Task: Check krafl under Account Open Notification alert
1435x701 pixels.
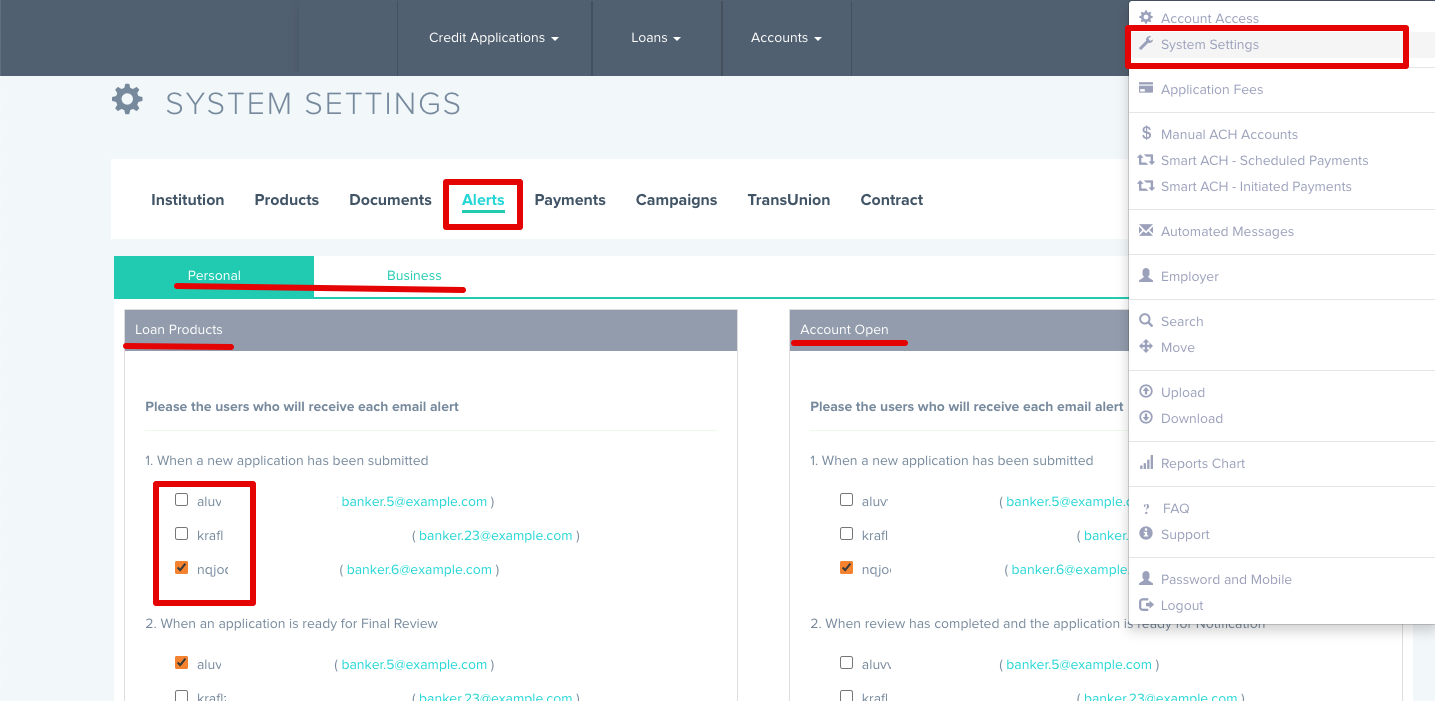Action: click(846, 696)
